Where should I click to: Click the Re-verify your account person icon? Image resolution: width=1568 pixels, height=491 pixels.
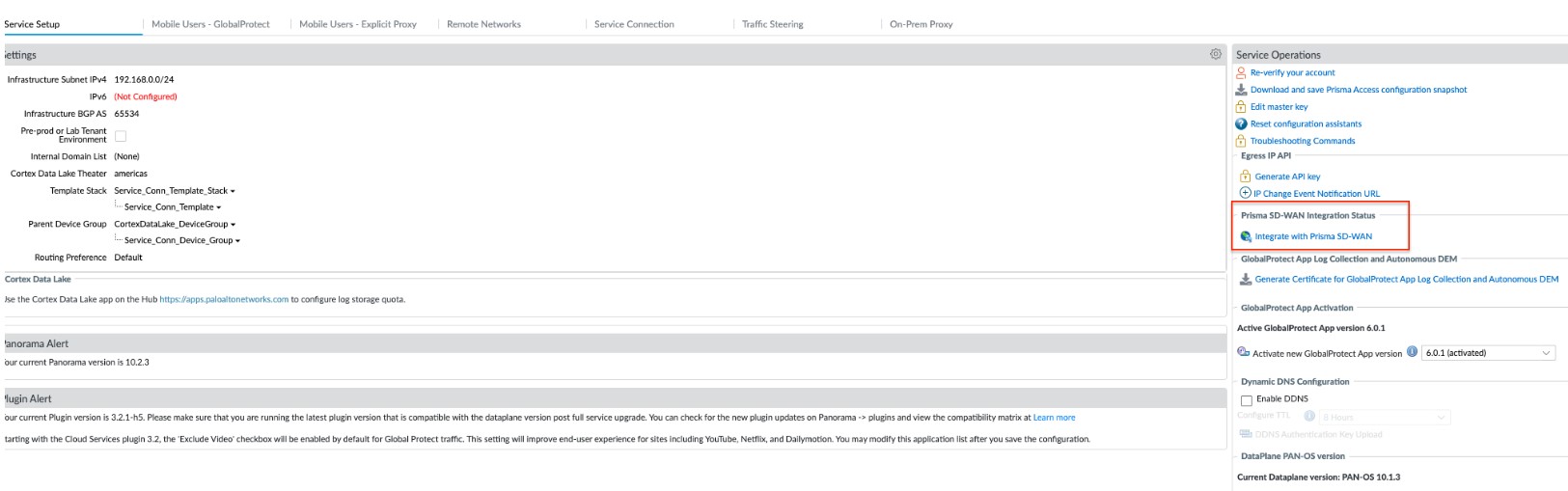coord(1242,72)
